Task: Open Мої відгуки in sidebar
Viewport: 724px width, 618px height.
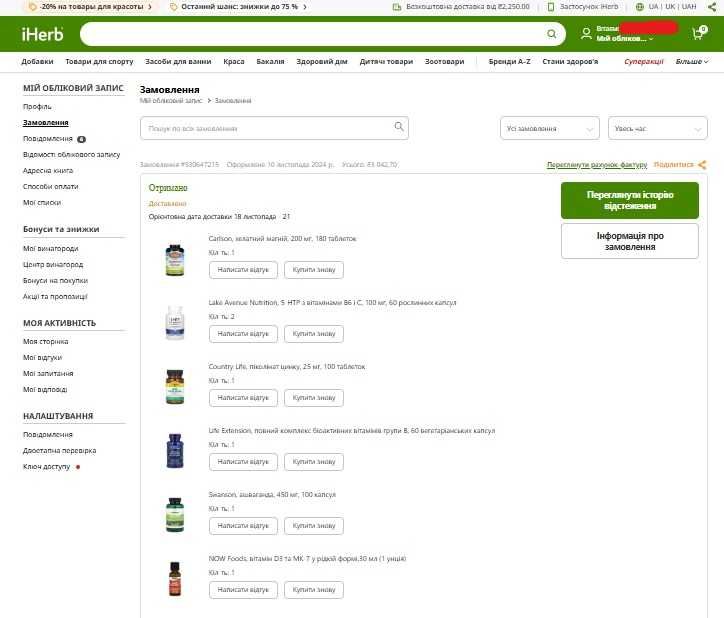Action: point(42,357)
